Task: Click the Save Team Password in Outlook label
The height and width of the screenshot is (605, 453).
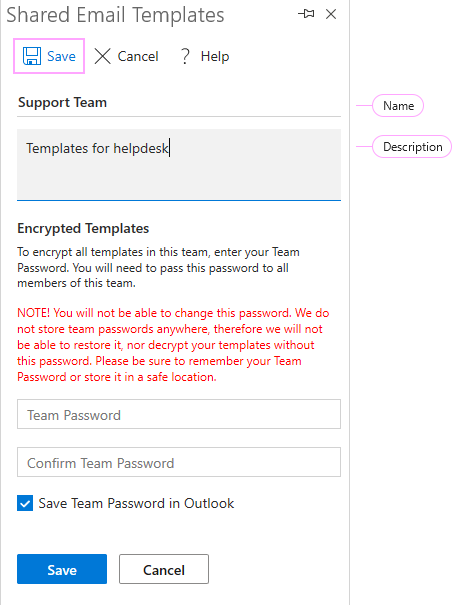Action: pyautogui.click(x=136, y=504)
